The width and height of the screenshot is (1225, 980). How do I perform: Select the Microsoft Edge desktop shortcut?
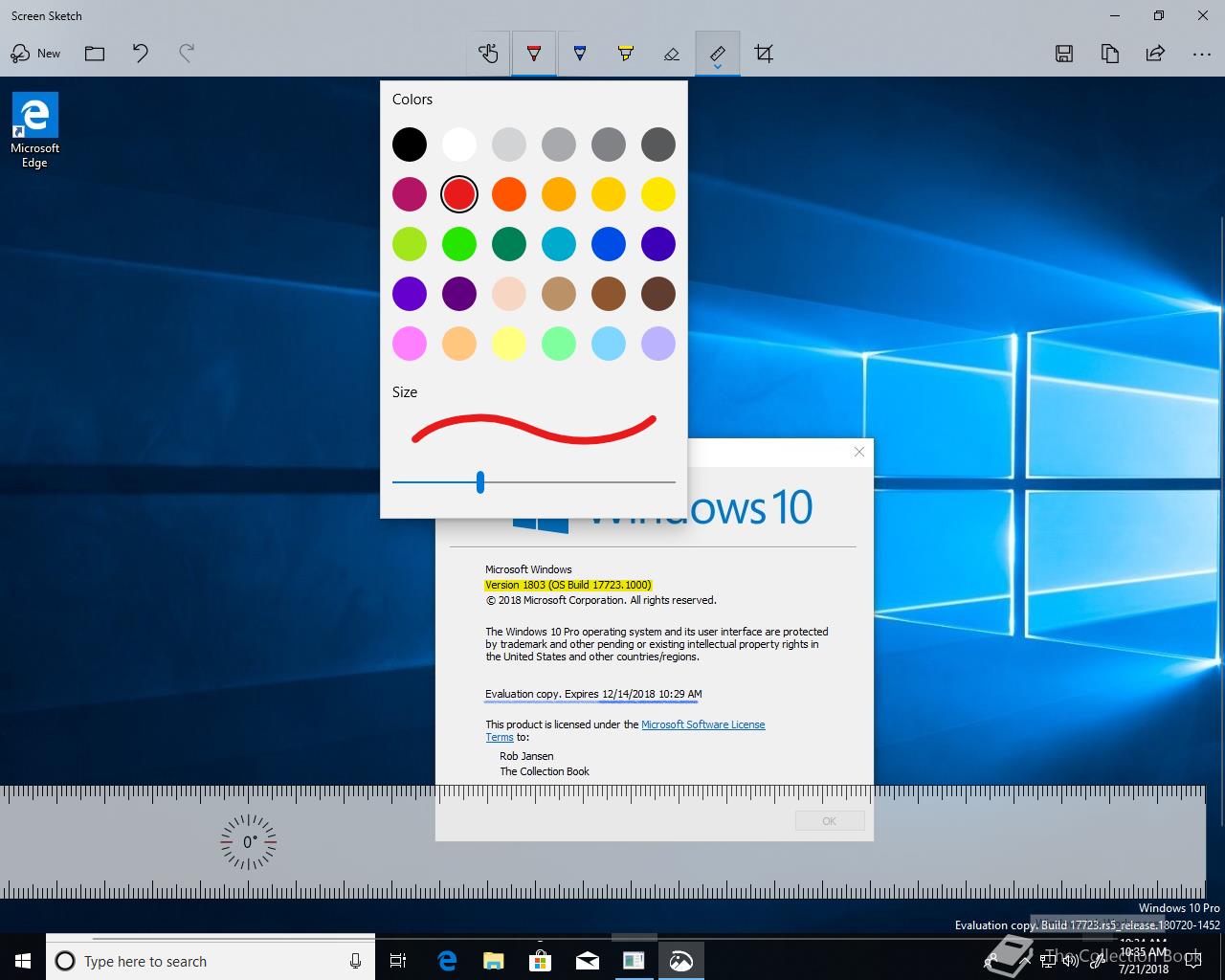tap(35, 130)
